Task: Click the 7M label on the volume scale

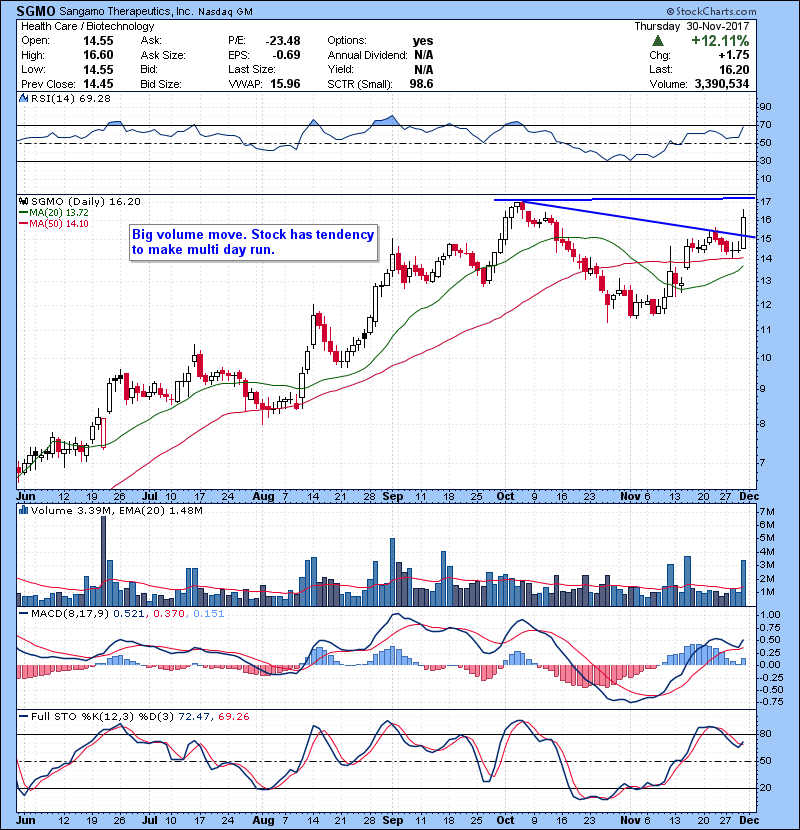Action: 767,512
